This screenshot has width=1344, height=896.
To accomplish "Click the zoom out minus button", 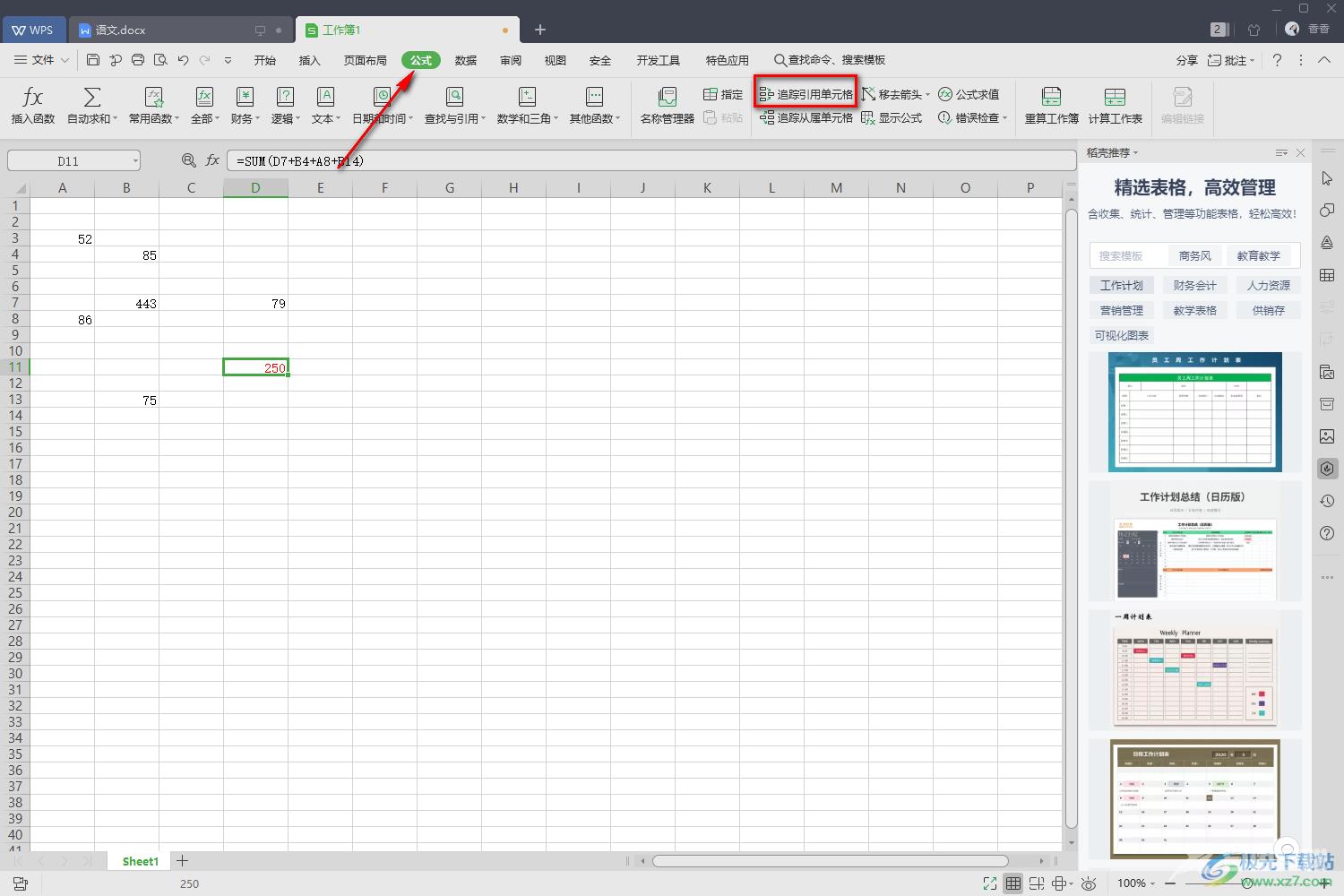I will coord(1170,883).
